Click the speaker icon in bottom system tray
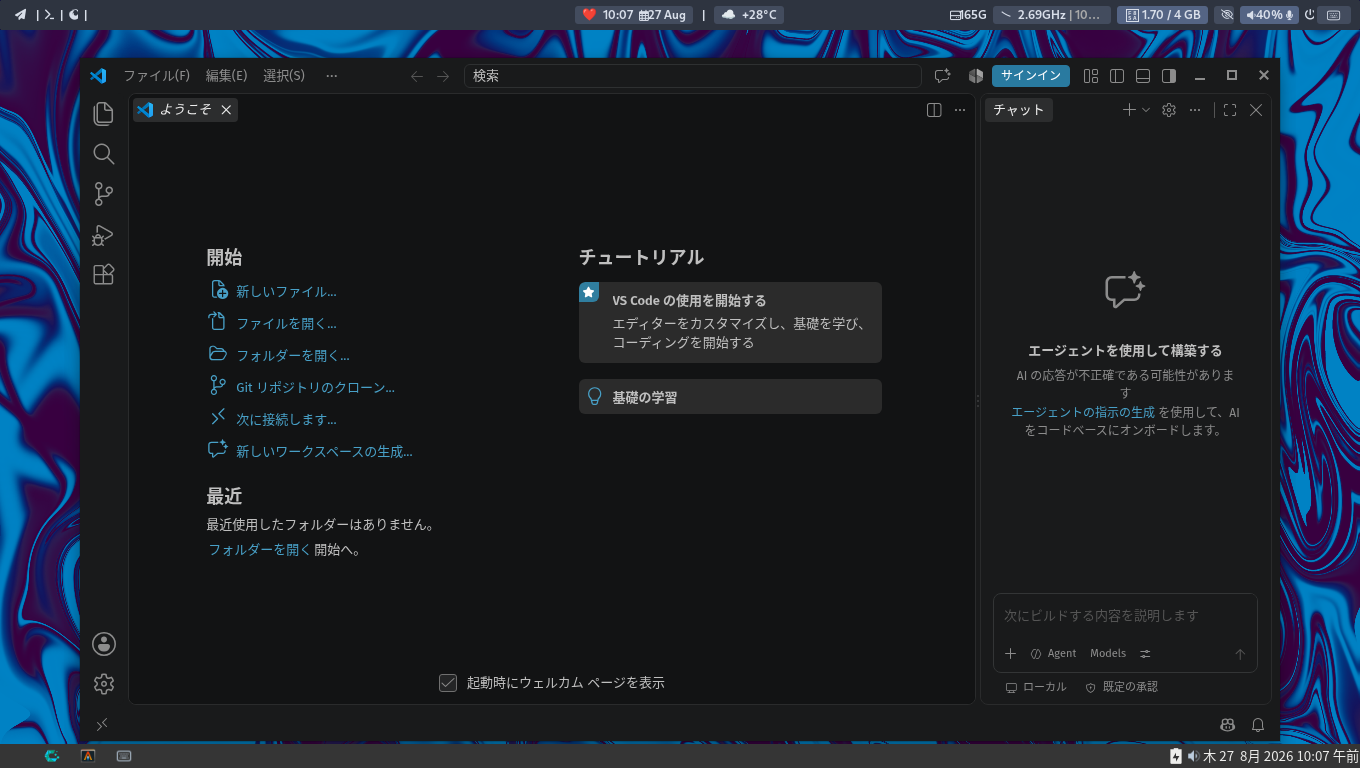 point(1193,756)
